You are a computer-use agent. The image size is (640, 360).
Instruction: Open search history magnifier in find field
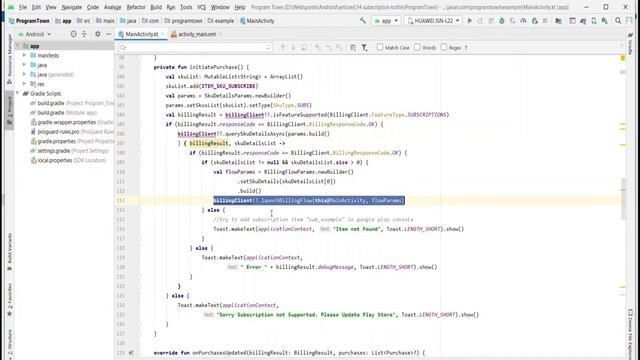(x=123, y=48)
